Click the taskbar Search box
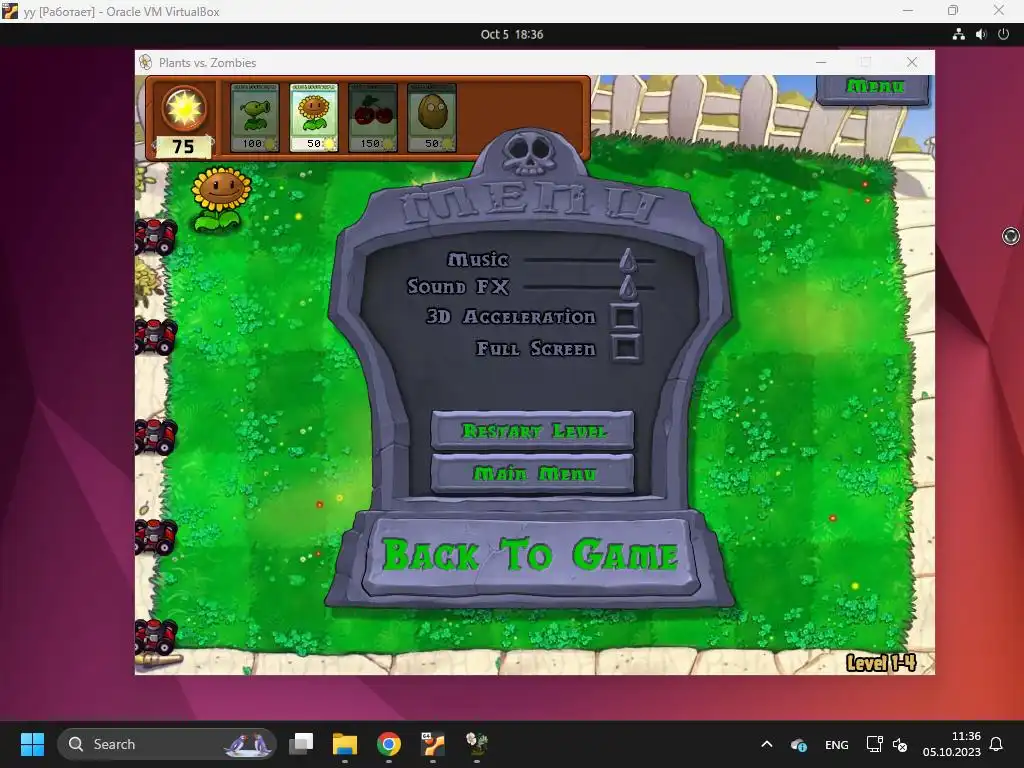 pos(167,744)
